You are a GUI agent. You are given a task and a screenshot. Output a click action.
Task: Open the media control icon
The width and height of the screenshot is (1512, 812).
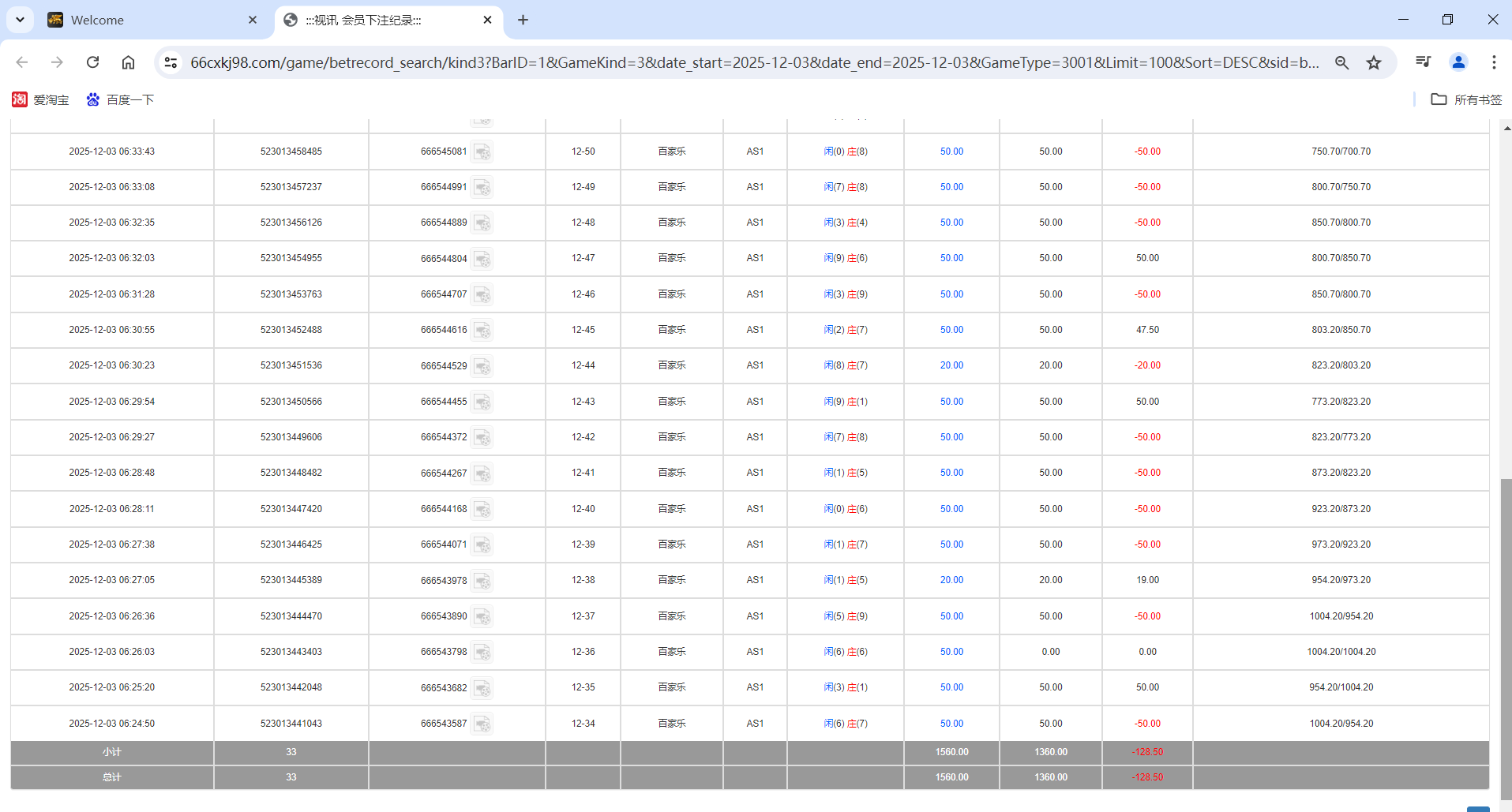[1423, 62]
